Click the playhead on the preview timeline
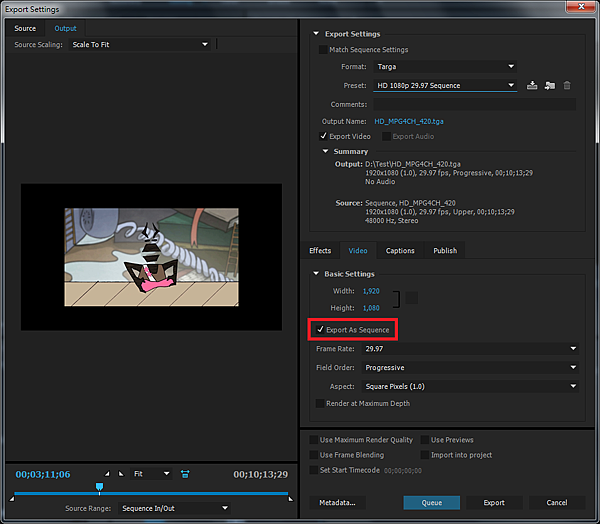Viewport: 600px width, 524px height. (99, 486)
